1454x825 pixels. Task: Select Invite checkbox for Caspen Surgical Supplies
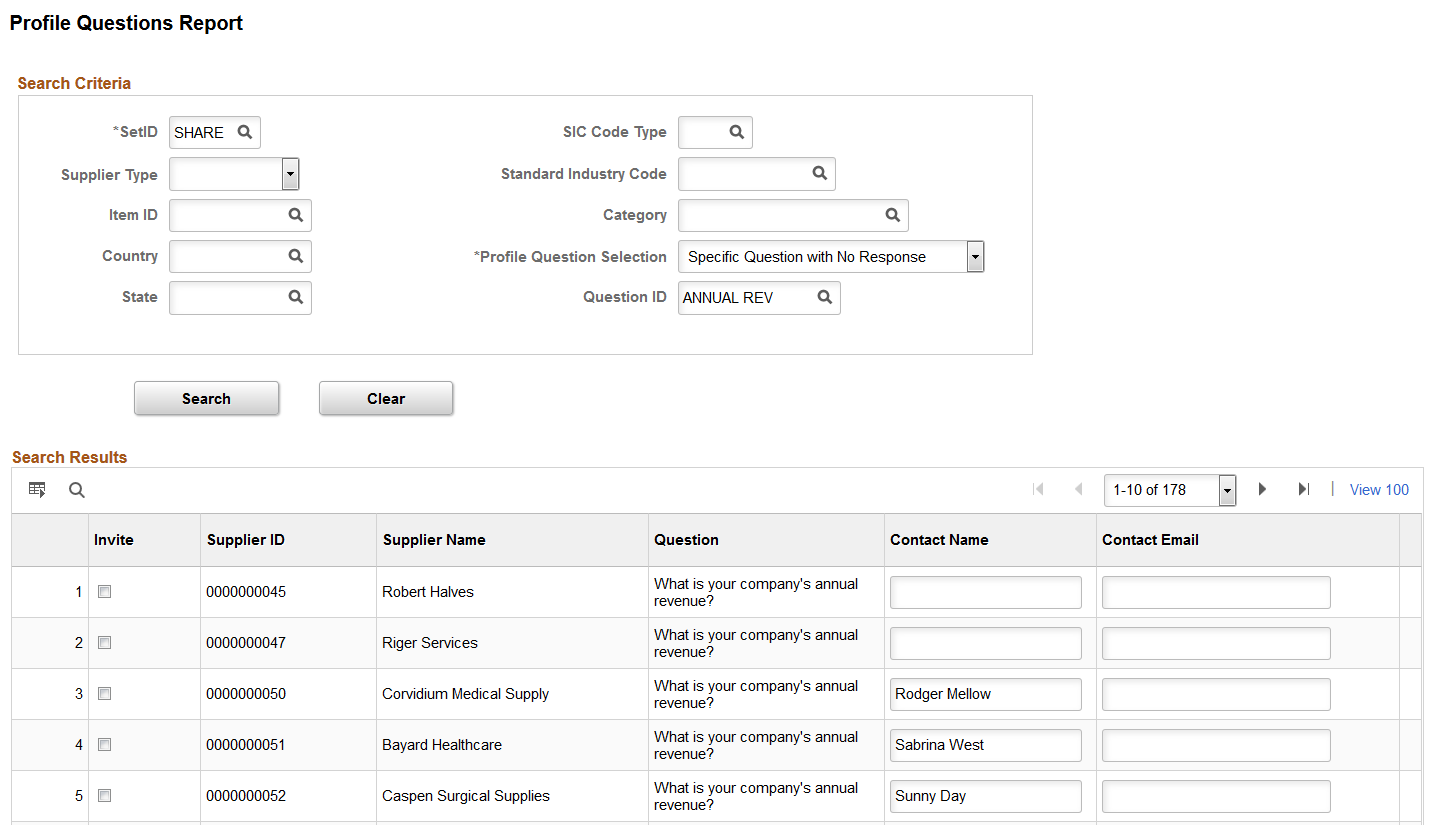pyautogui.click(x=104, y=796)
